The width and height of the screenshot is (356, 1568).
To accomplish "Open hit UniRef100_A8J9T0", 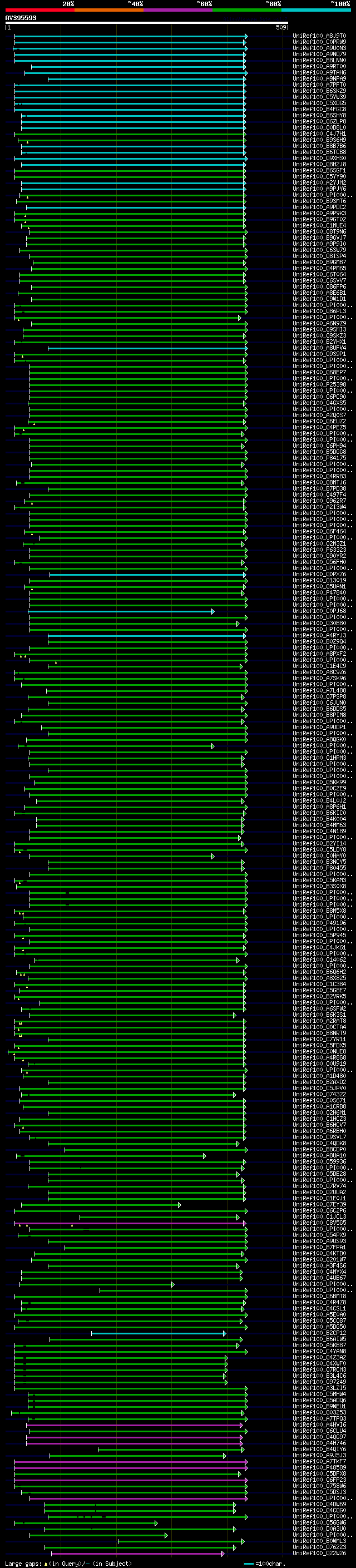I will [319, 36].
